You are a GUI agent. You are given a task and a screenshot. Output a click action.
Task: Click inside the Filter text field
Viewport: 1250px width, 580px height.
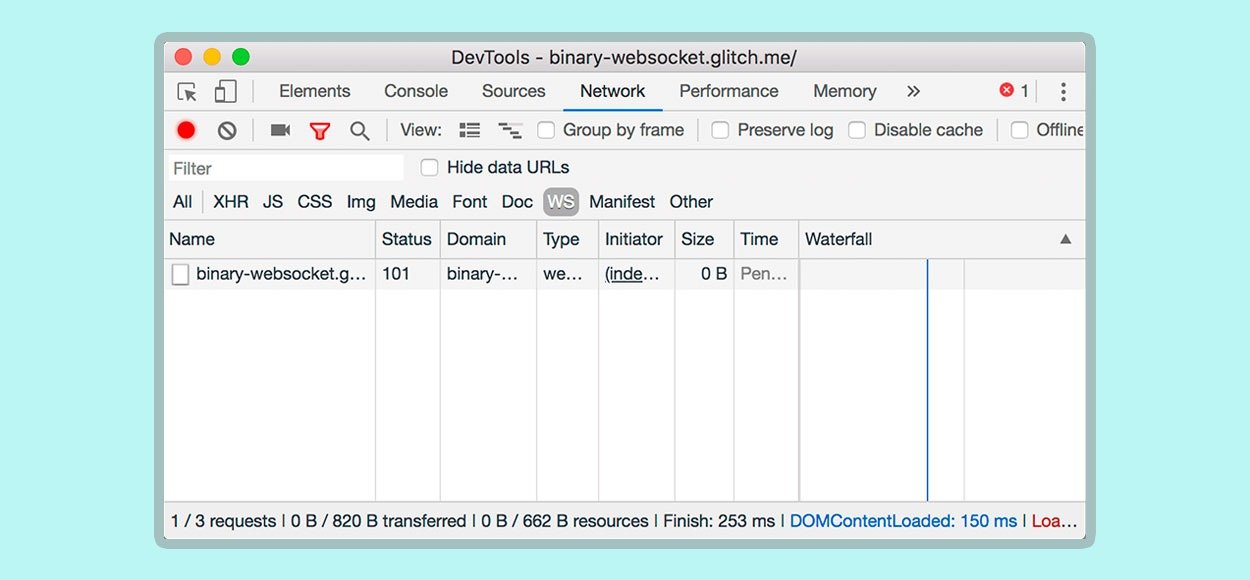tap(284, 168)
